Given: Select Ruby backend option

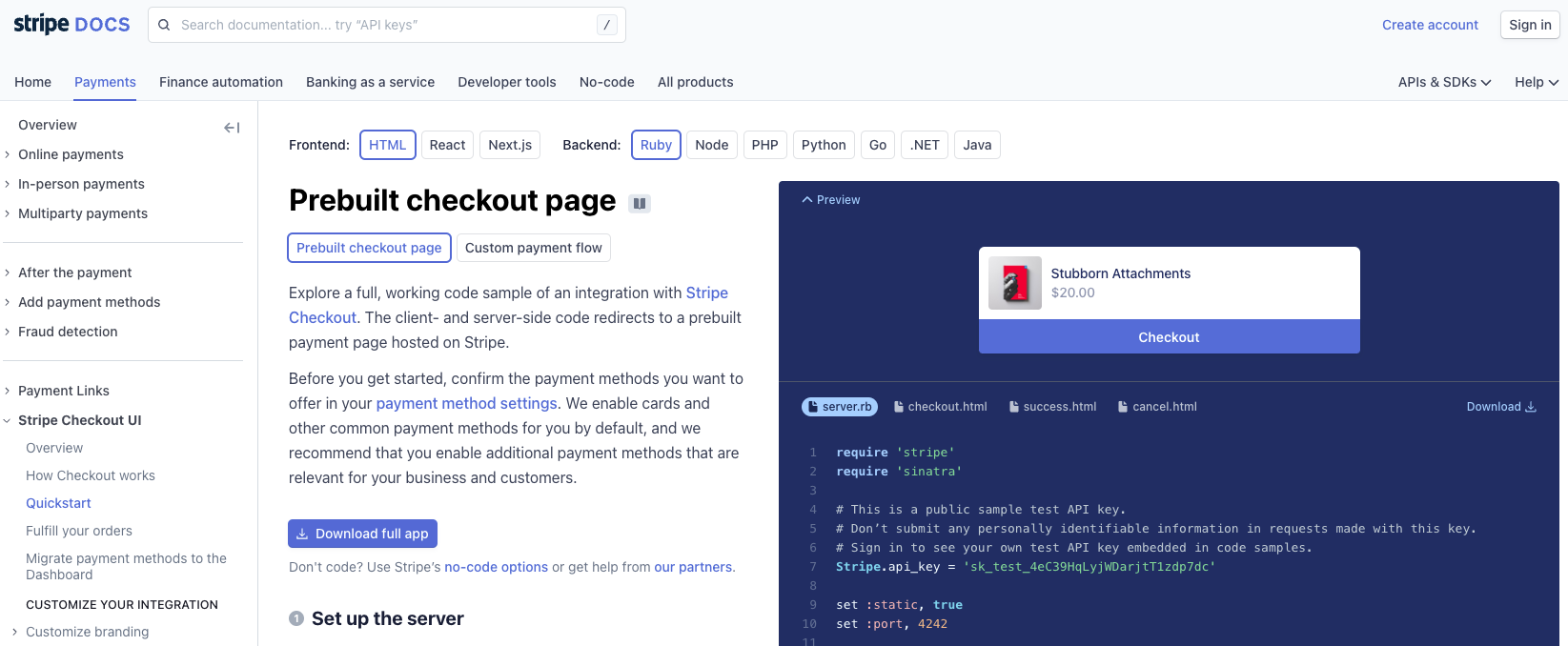Looking at the screenshot, I should coord(656,145).
